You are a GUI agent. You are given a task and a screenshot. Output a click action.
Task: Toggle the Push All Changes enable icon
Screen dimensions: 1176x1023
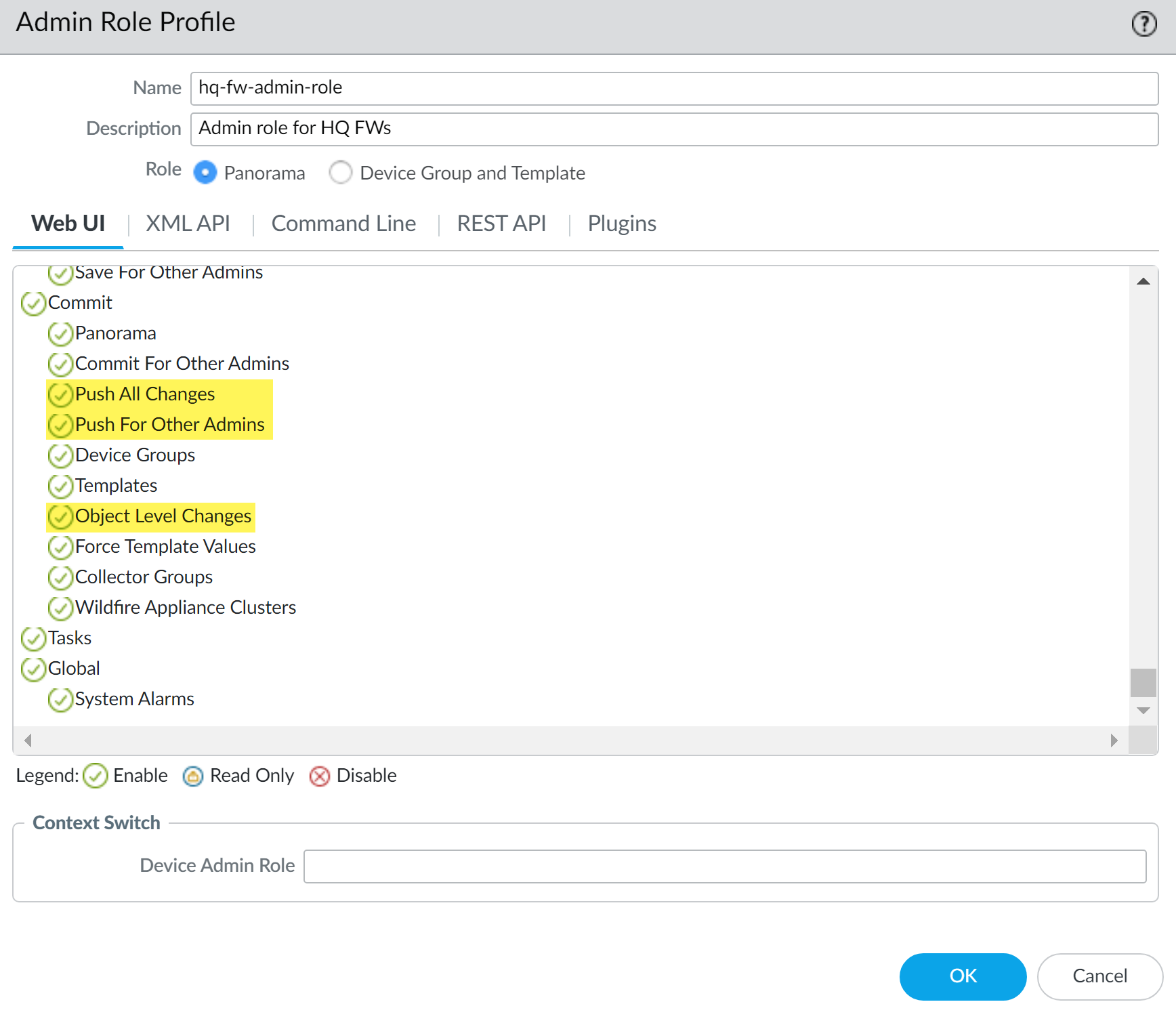click(x=60, y=394)
